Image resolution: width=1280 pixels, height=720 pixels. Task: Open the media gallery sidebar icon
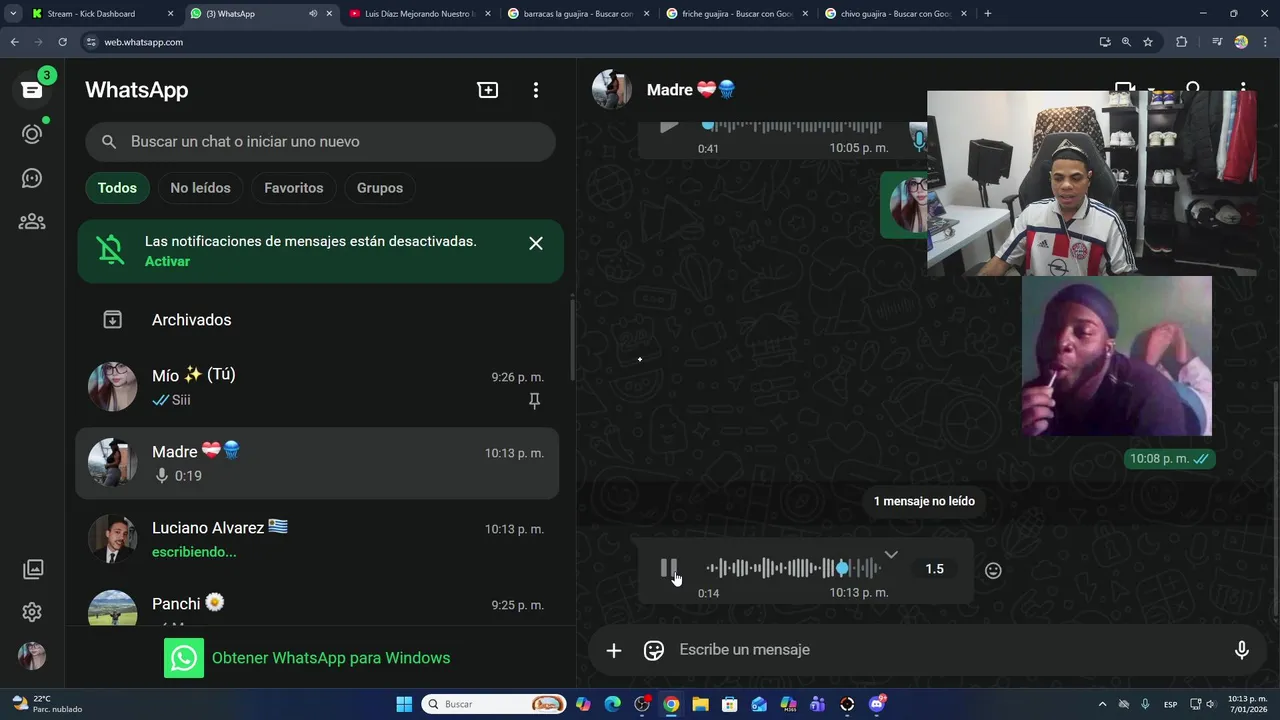point(33,569)
